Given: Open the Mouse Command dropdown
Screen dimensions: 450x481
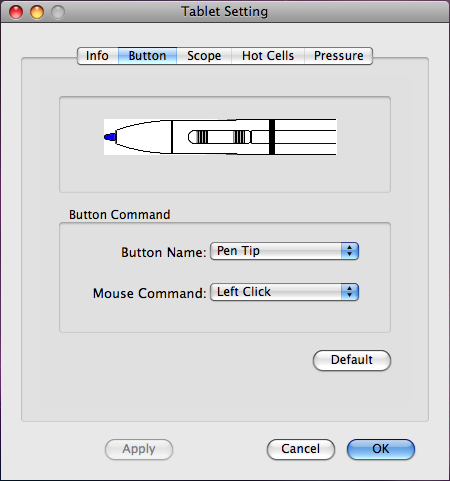Looking at the screenshot, I should pyautogui.click(x=284, y=292).
